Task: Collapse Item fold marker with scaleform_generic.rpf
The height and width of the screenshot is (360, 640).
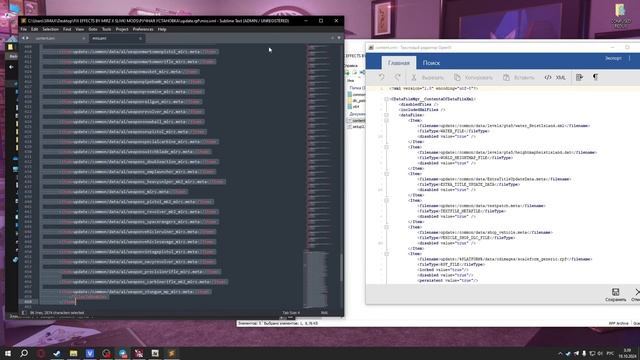Action: click(x=386, y=254)
